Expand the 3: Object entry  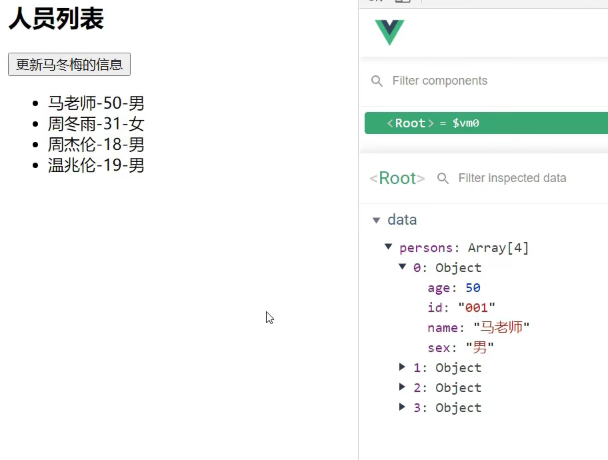pyautogui.click(x=402, y=408)
